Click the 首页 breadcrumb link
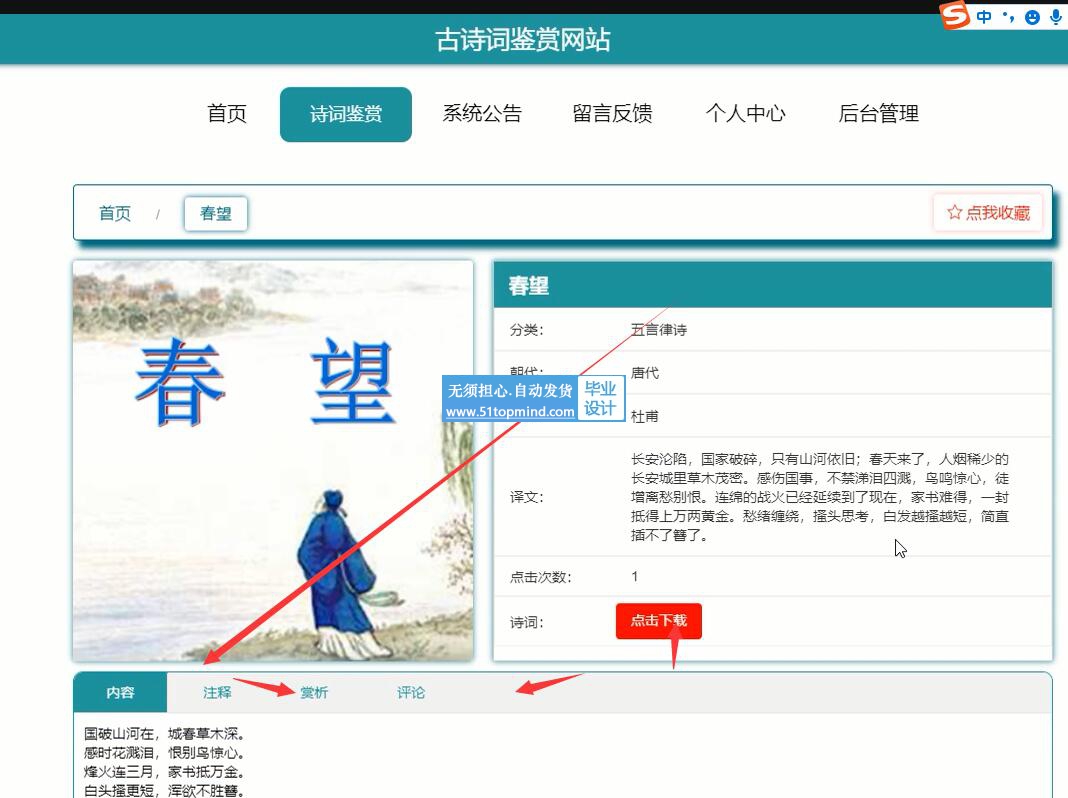Screen dimensions: 1068x798 (x=114, y=214)
